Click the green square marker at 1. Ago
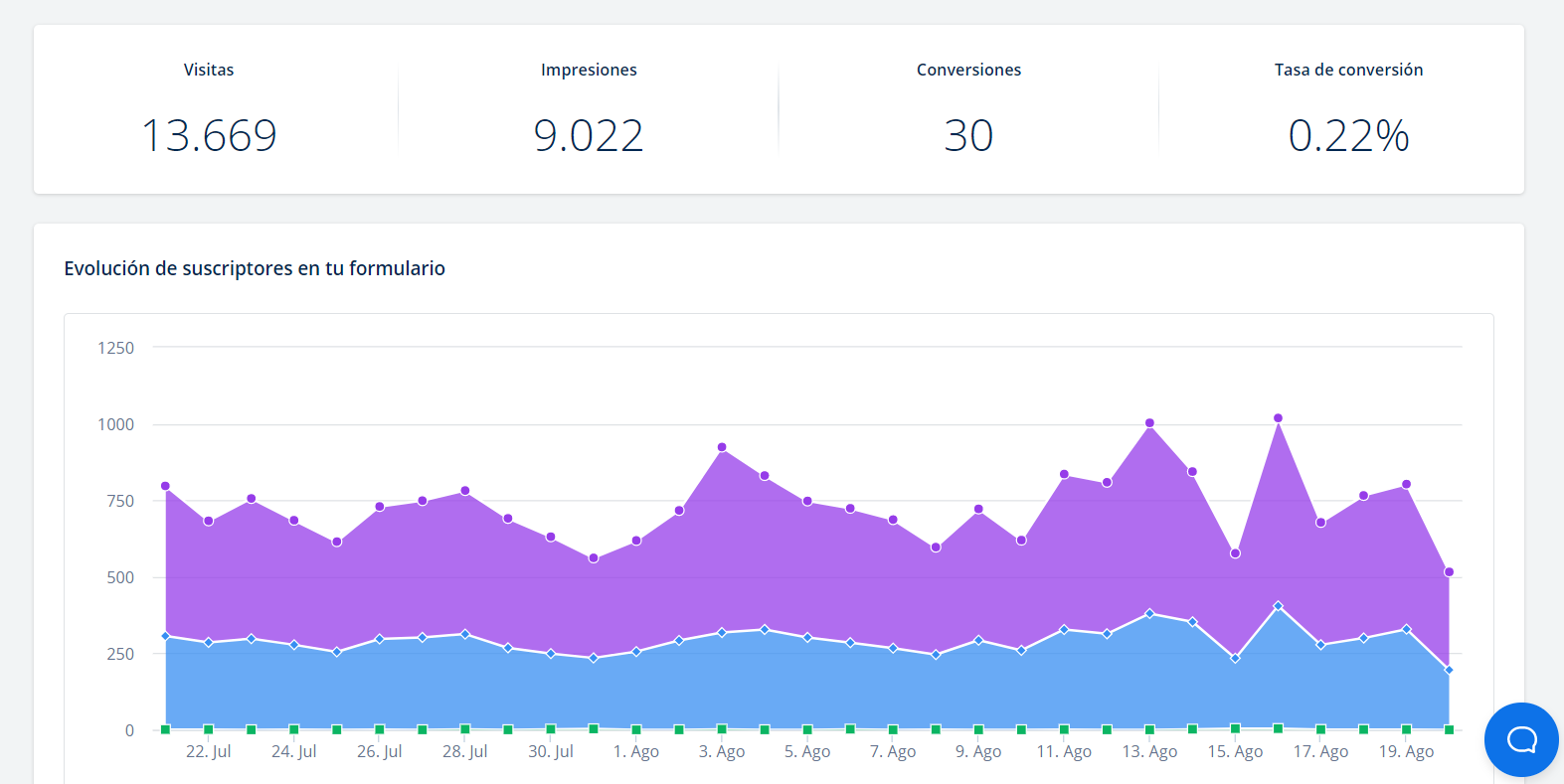 pos(636,729)
